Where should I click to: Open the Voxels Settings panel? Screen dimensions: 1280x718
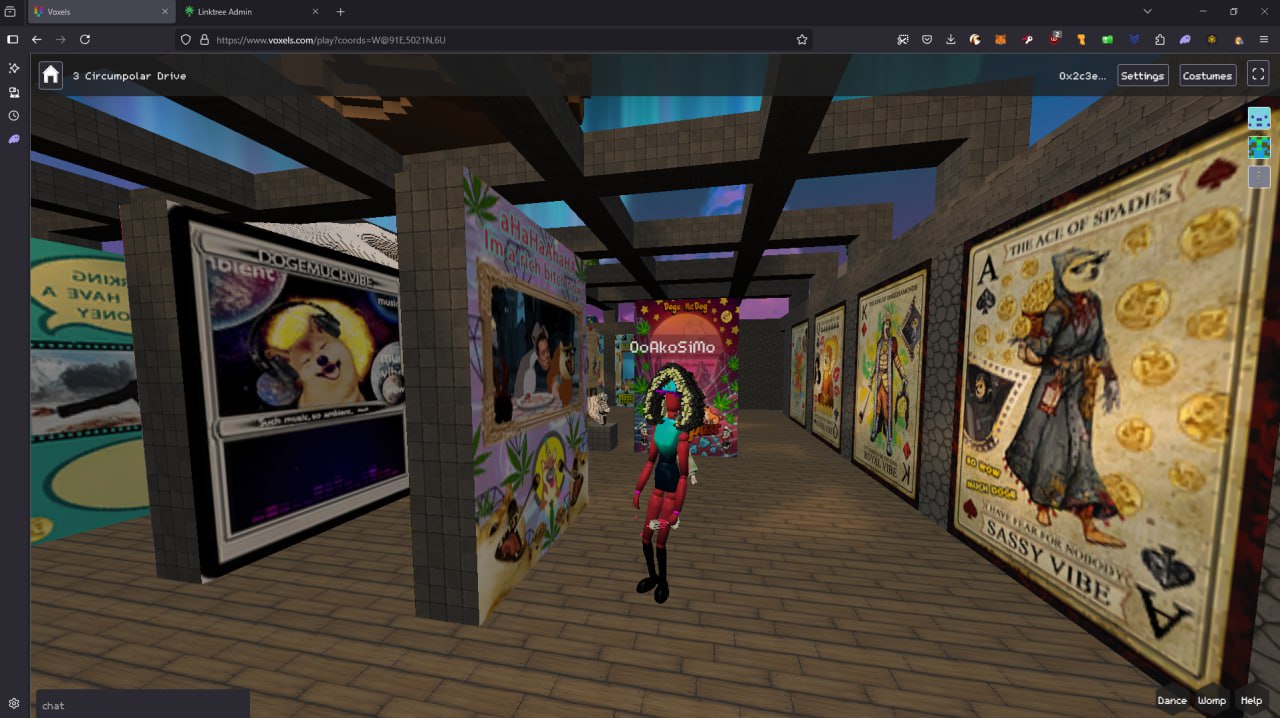1142,75
